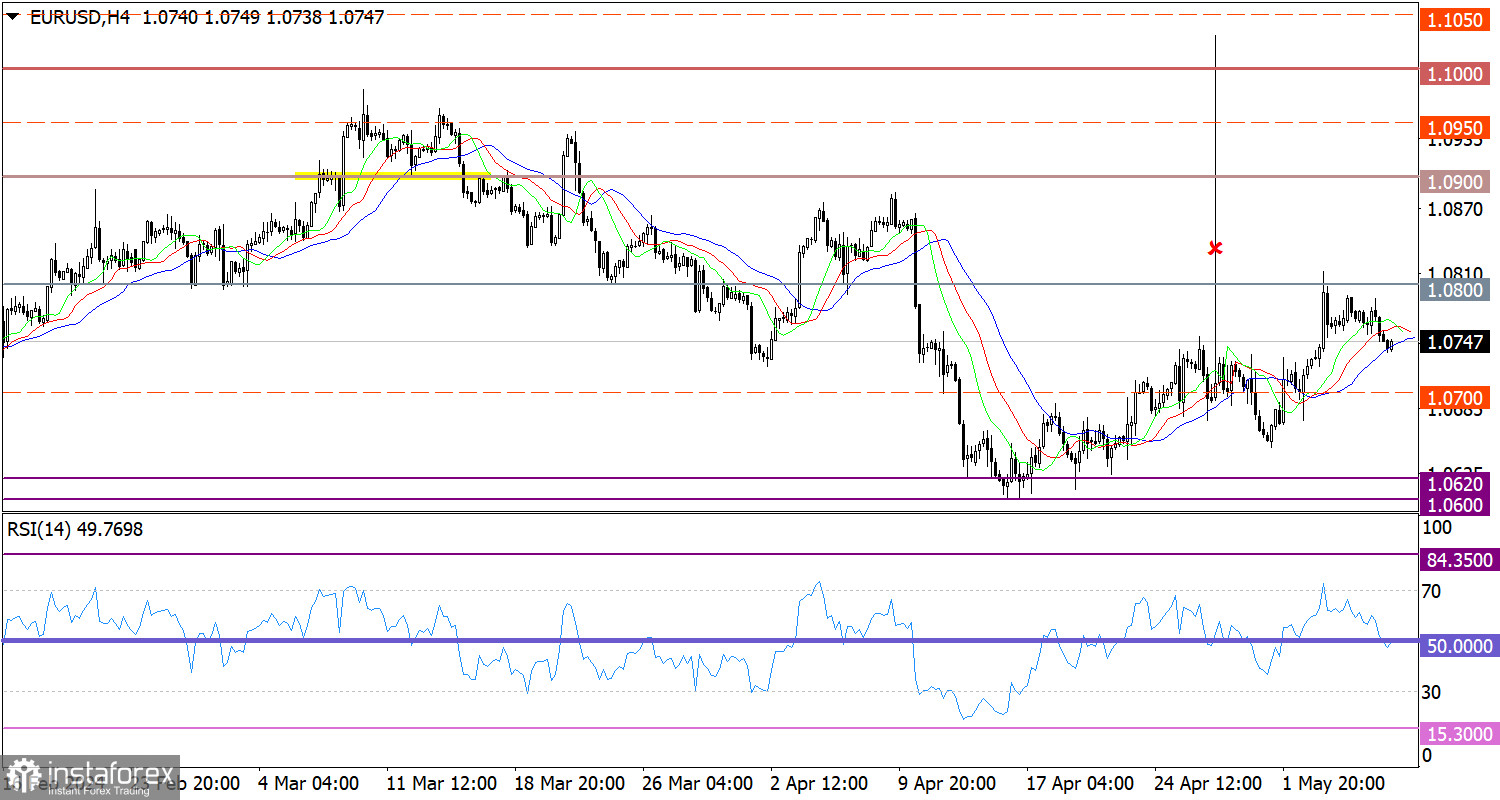Click the 50.0000 RSI level label
Screen dimensions: 1500x800
(x=1459, y=646)
